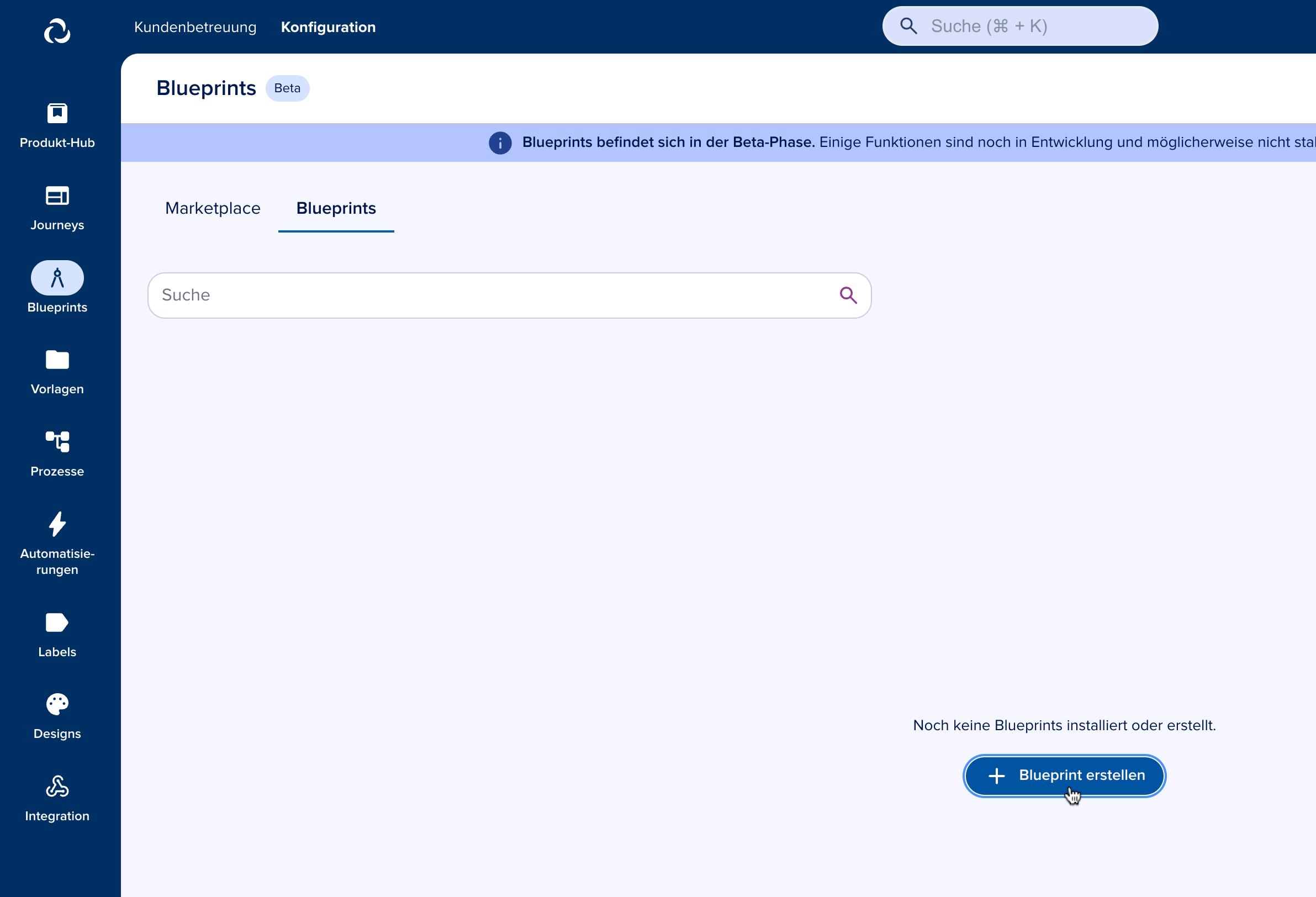The height and width of the screenshot is (897, 1316).
Task: Select Blueprints compass icon in sidebar
Action: [x=57, y=278]
